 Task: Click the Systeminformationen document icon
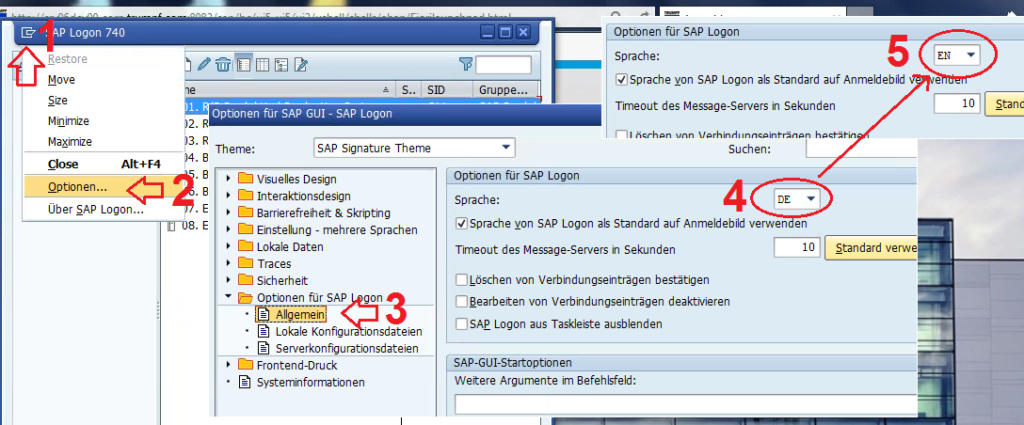pos(245,382)
